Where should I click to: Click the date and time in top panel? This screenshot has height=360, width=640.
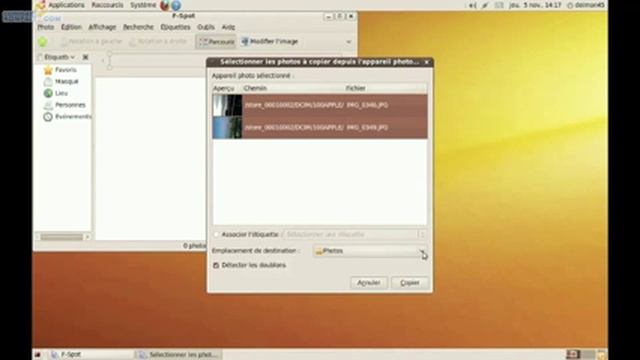535,5
